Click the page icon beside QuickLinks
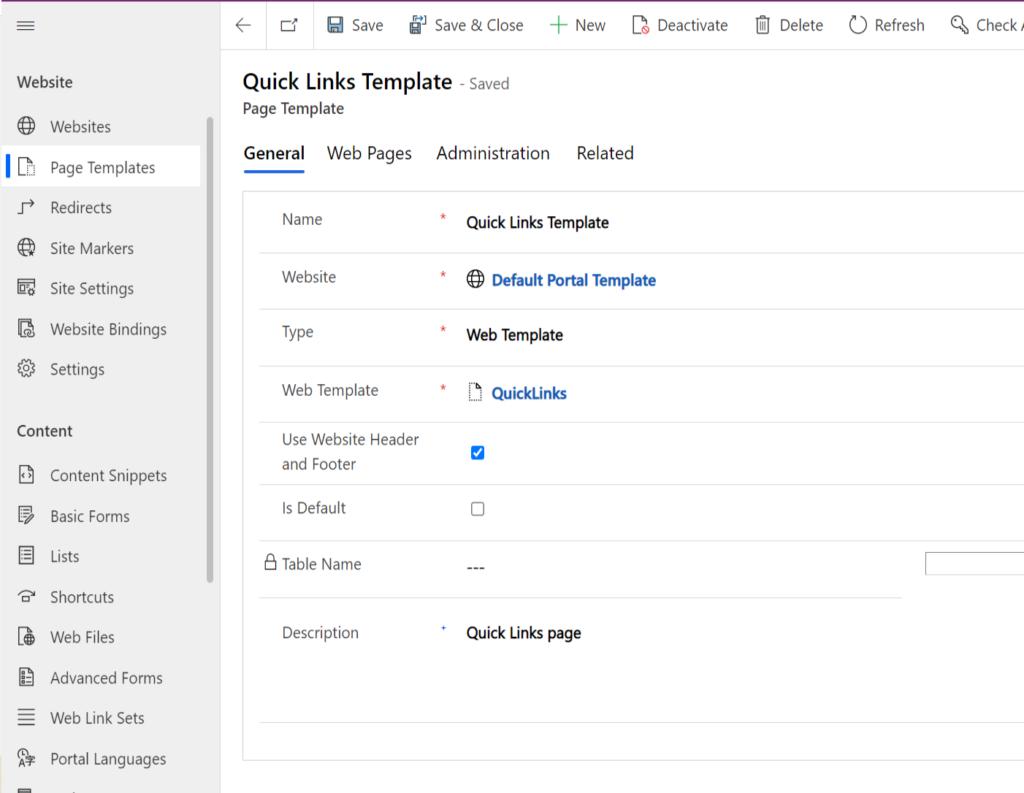 coord(475,392)
